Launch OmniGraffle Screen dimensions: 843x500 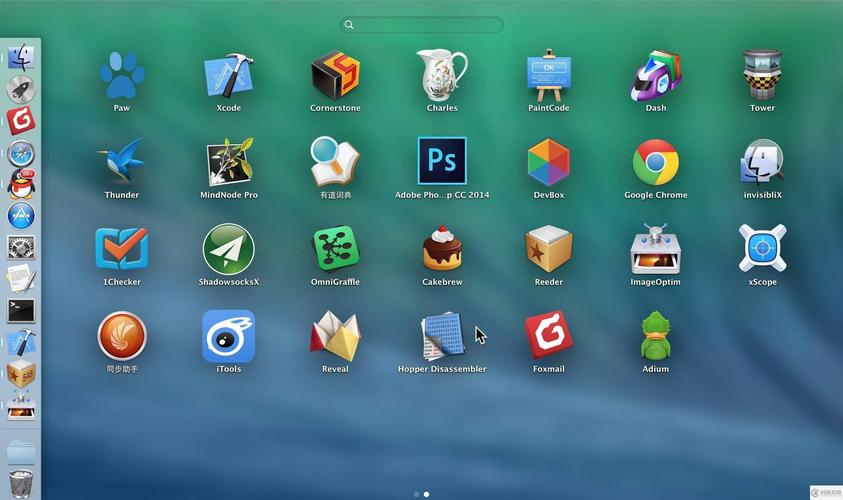pos(335,248)
